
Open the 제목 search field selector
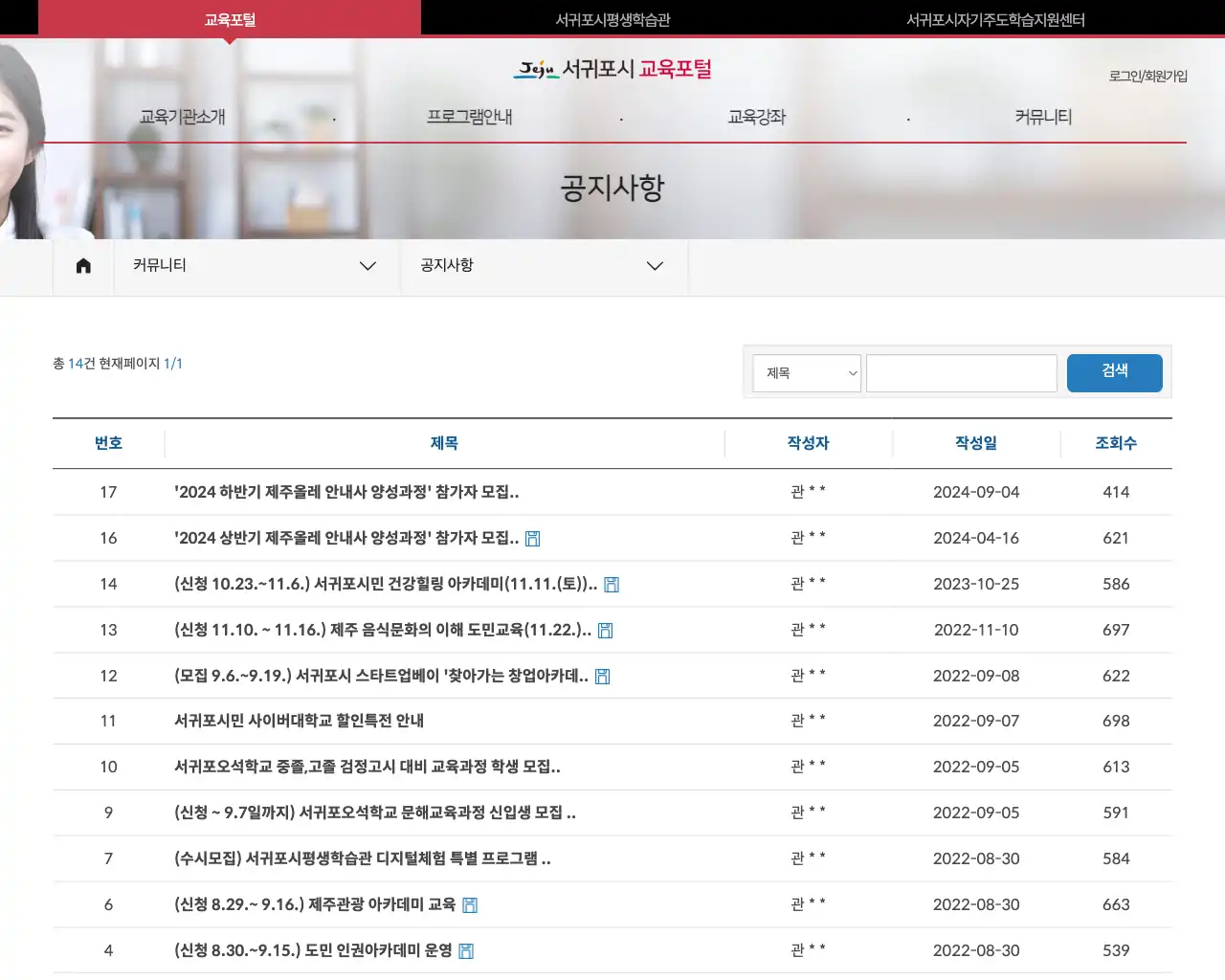click(807, 373)
